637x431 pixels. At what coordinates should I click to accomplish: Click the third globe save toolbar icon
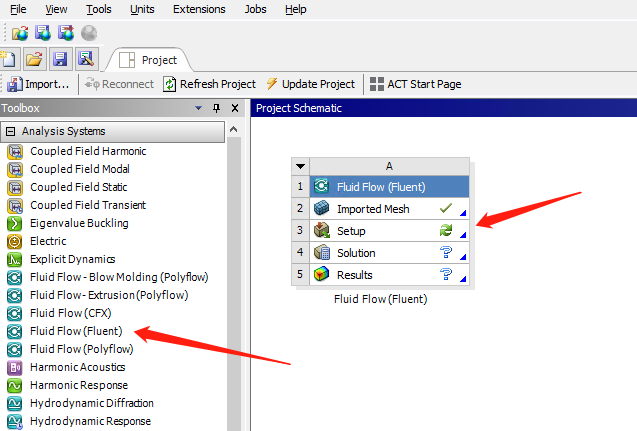[x=66, y=33]
